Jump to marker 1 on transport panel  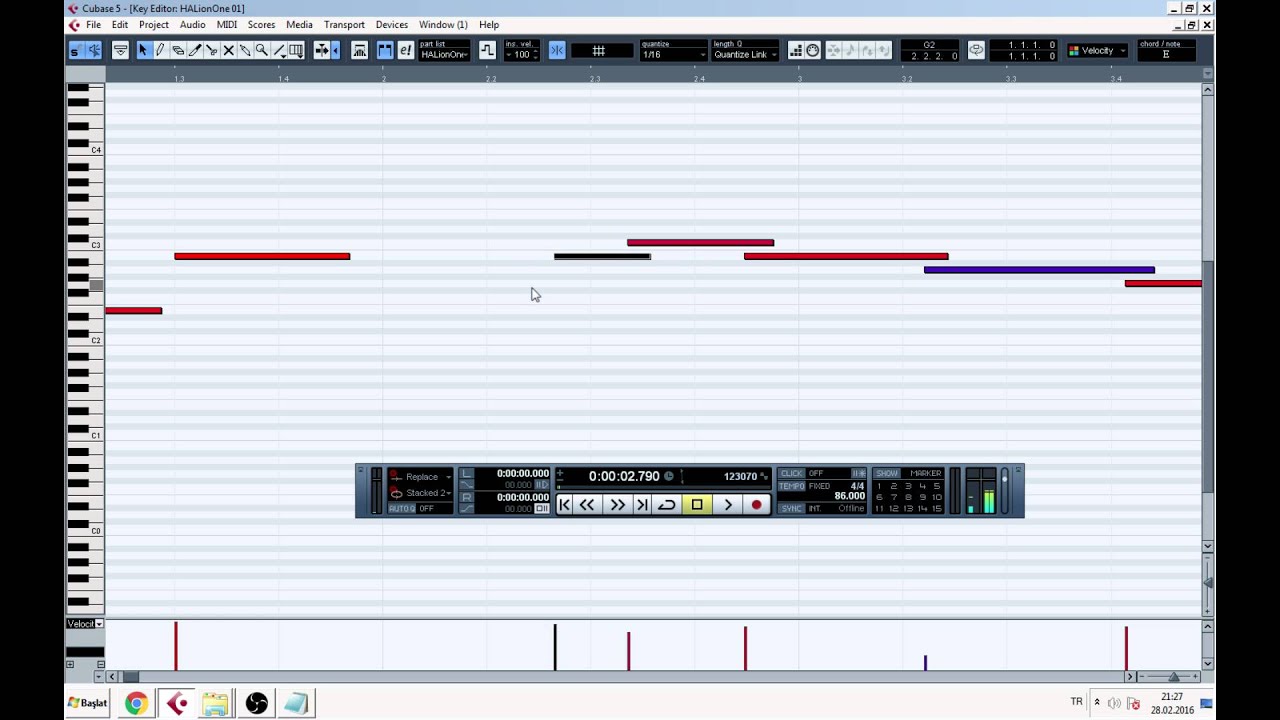click(x=879, y=486)
